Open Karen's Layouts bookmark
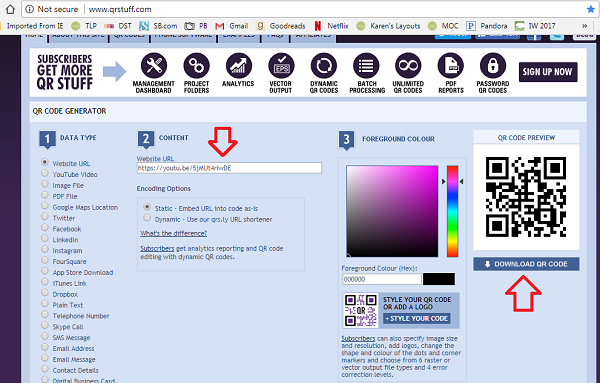Viewport: 600px width, 383px height. tap(388, 26)
